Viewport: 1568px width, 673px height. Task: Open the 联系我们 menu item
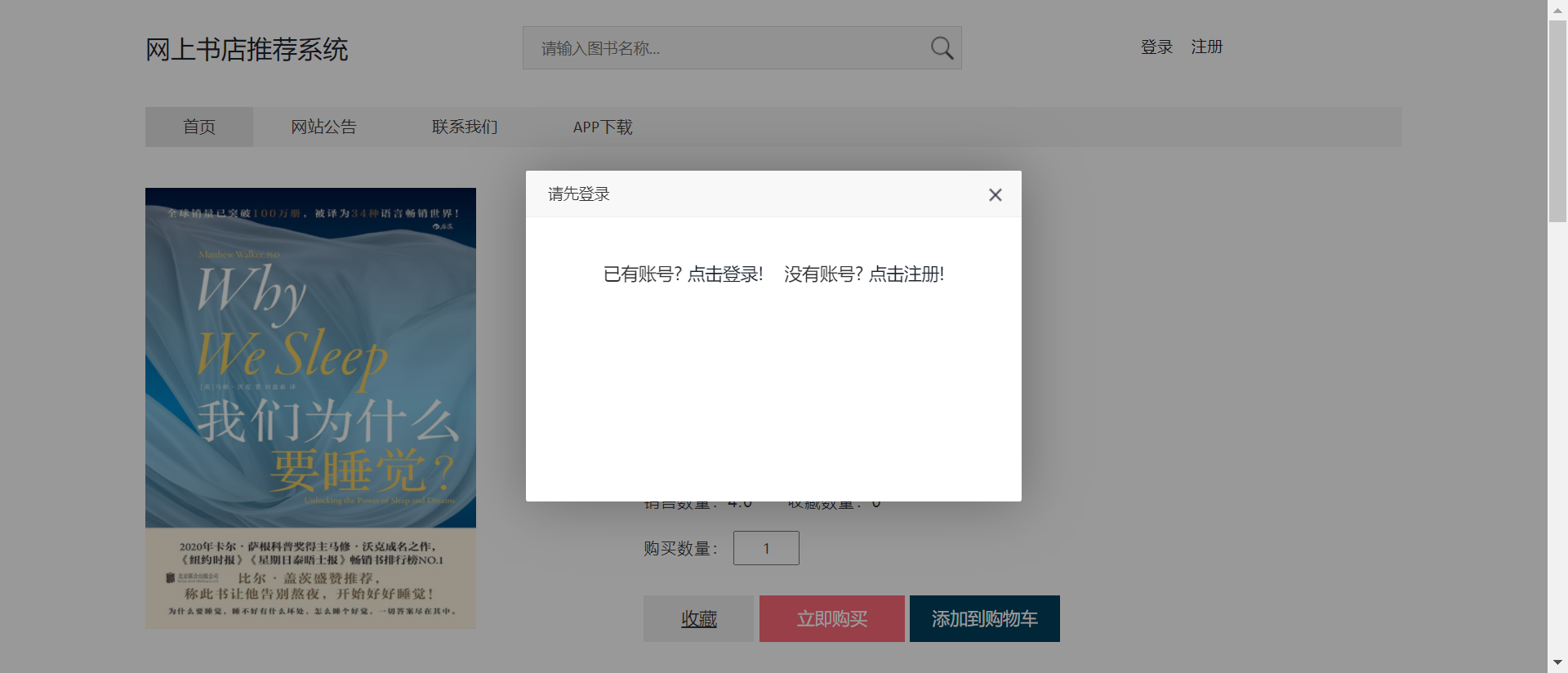pyautogui.click(x=465, y=127)
